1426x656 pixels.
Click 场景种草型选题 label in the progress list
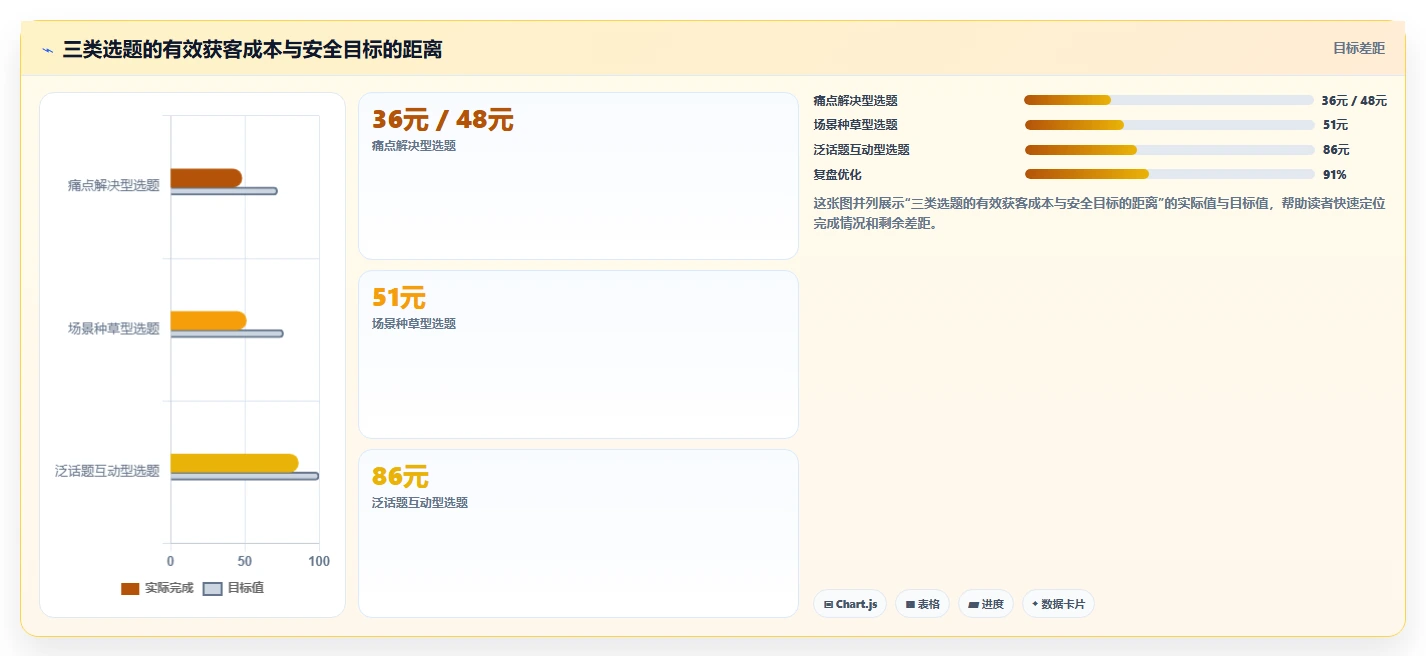(x=856, y=125)
